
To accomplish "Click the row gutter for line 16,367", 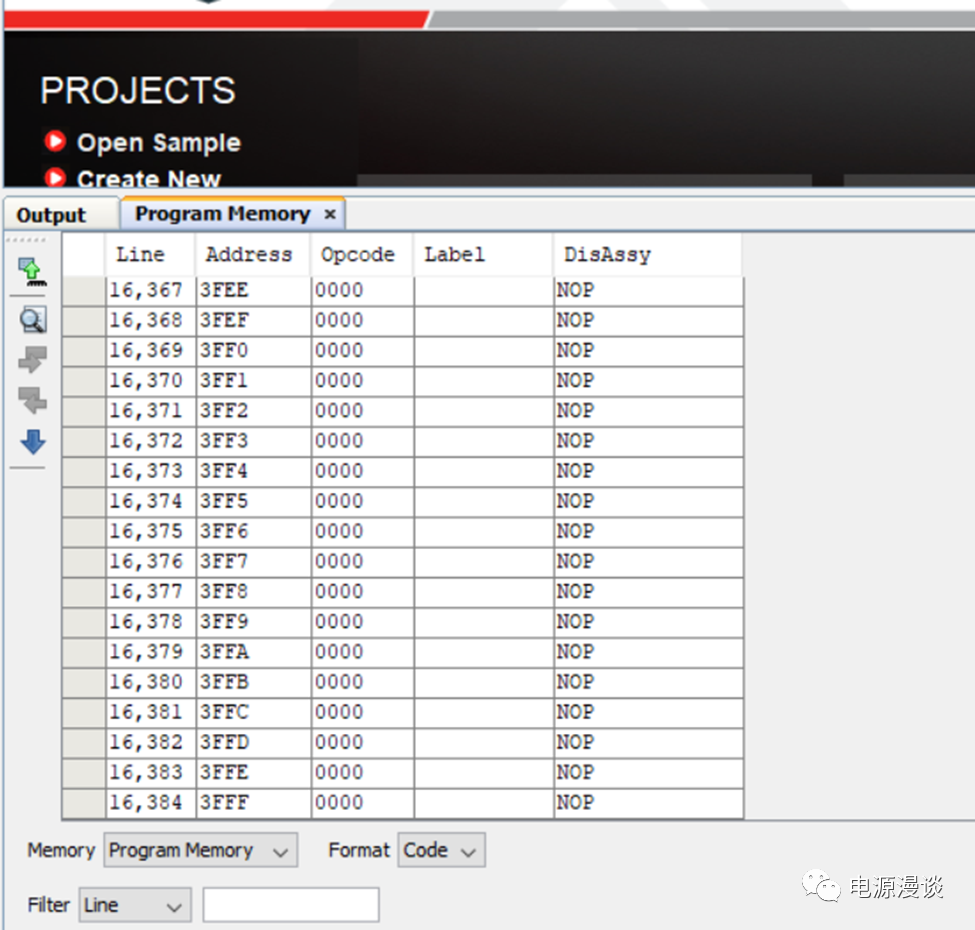I will click(x=84, y=290).
